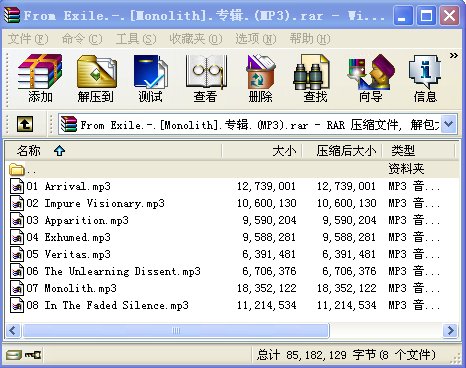This screenshot has height=368, width=466.
Task: Click MP3 icon of 05 Veritas
Action: click(x=17, y=254)
